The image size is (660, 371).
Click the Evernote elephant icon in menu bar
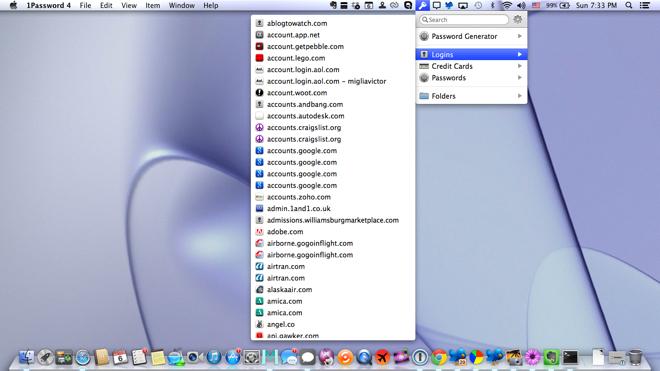coord(333,5)
